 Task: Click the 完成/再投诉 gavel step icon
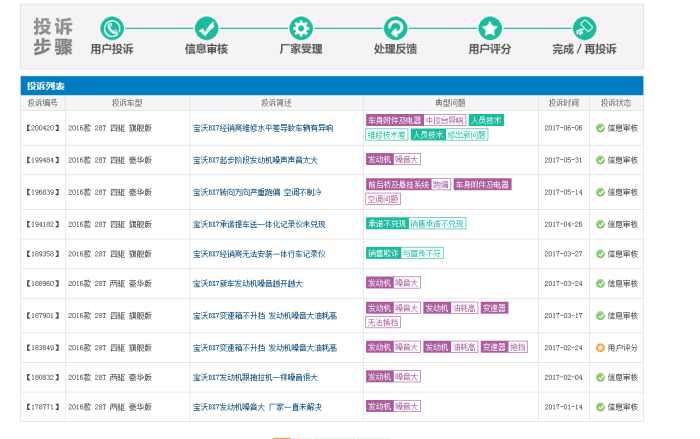coord(585,29)
